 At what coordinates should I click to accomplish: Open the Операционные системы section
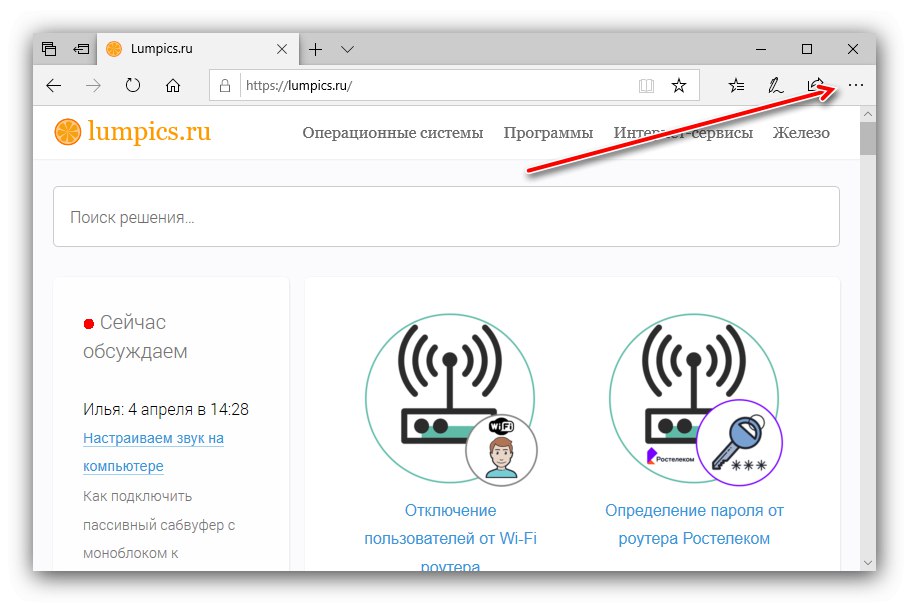point(393,132)
